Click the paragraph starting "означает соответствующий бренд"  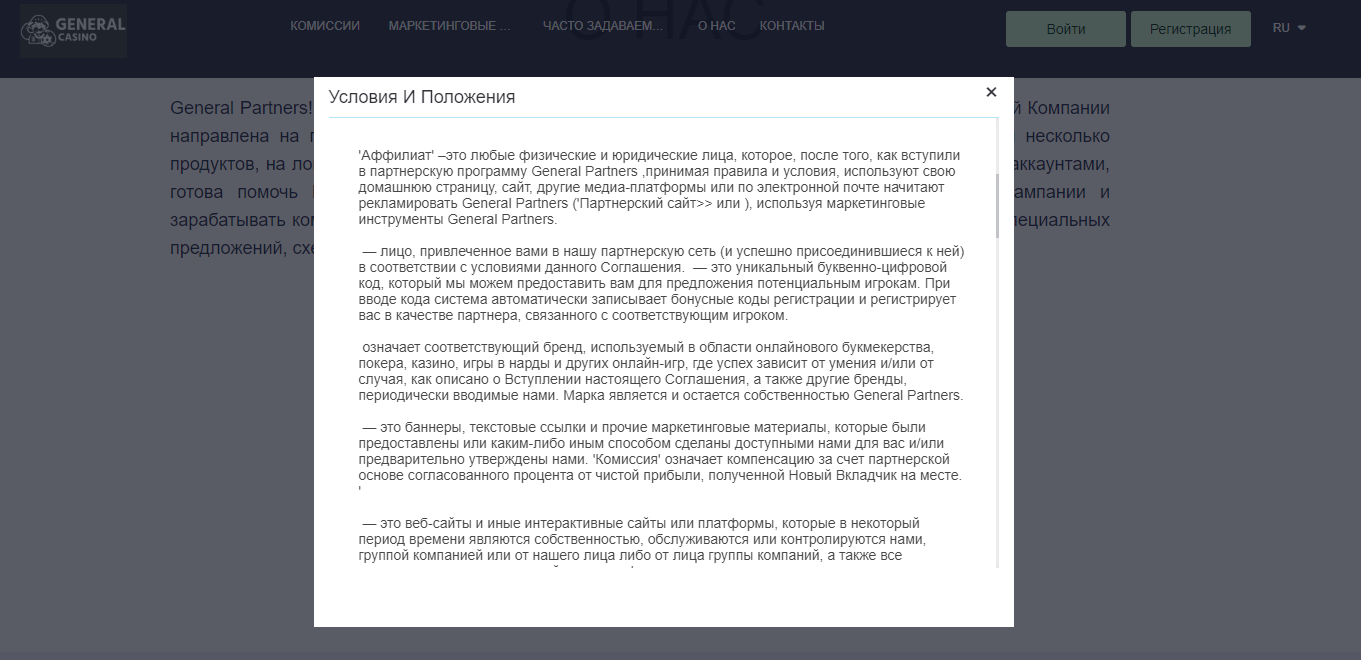click(x=660, y=371)
